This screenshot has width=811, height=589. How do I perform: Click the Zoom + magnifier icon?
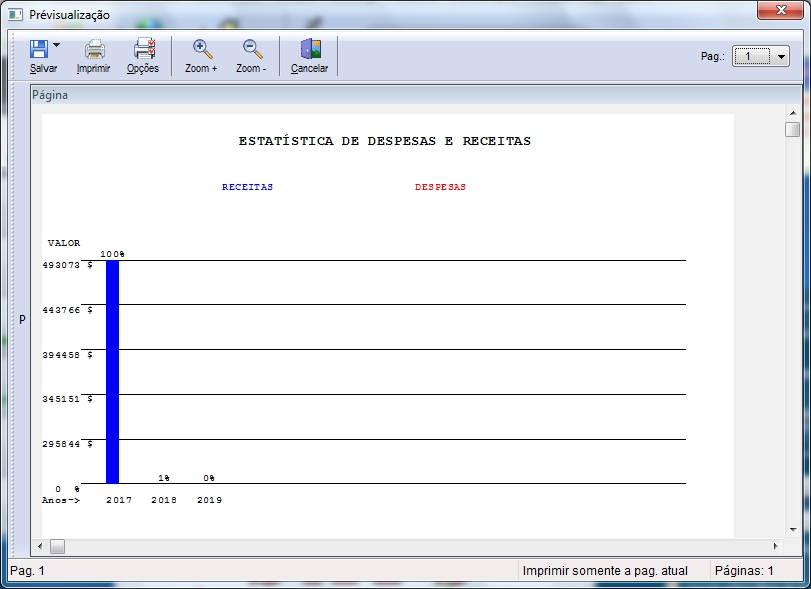coord(202,49)
